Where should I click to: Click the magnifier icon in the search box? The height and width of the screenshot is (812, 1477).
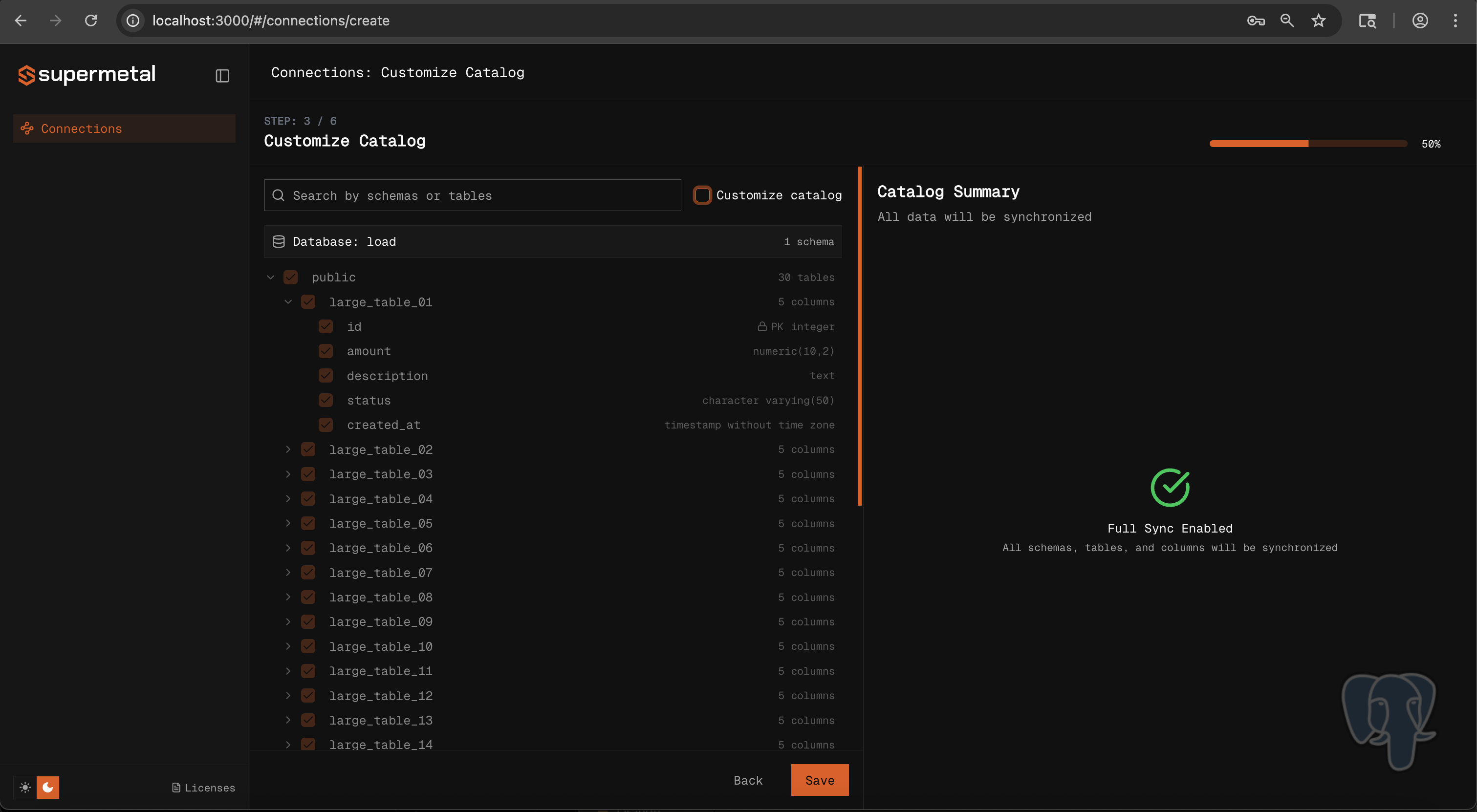279,195
